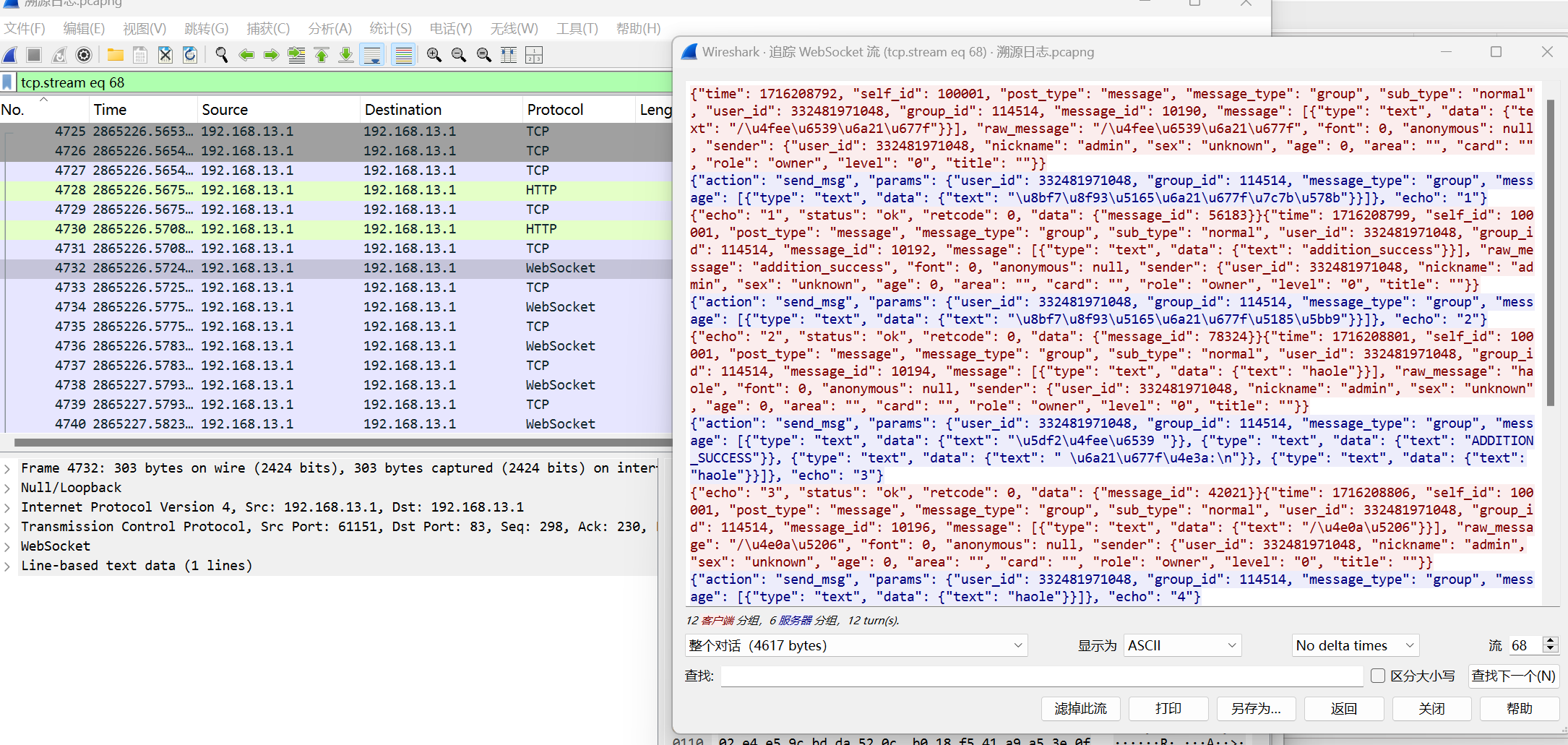Click the 另存为... button

pyautogui.click(x=1257, y=709)
